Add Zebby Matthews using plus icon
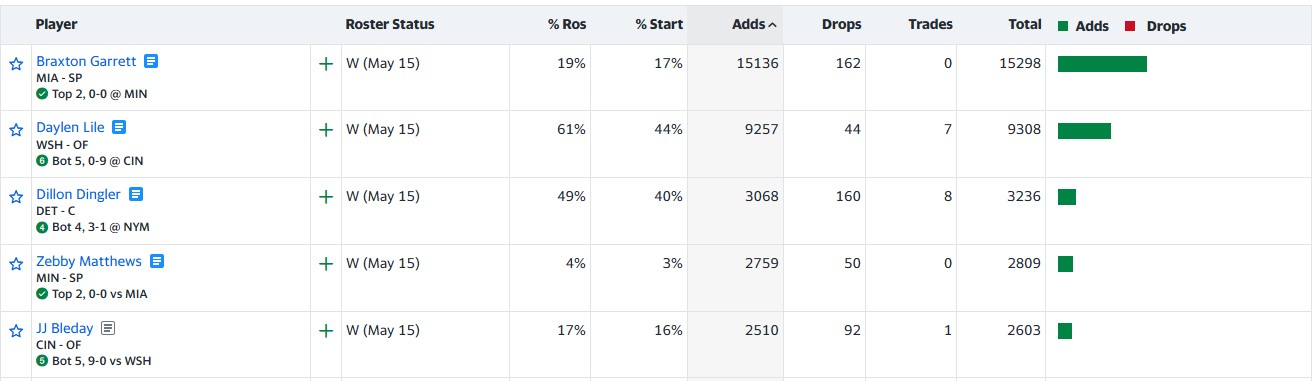 (325, 264)
